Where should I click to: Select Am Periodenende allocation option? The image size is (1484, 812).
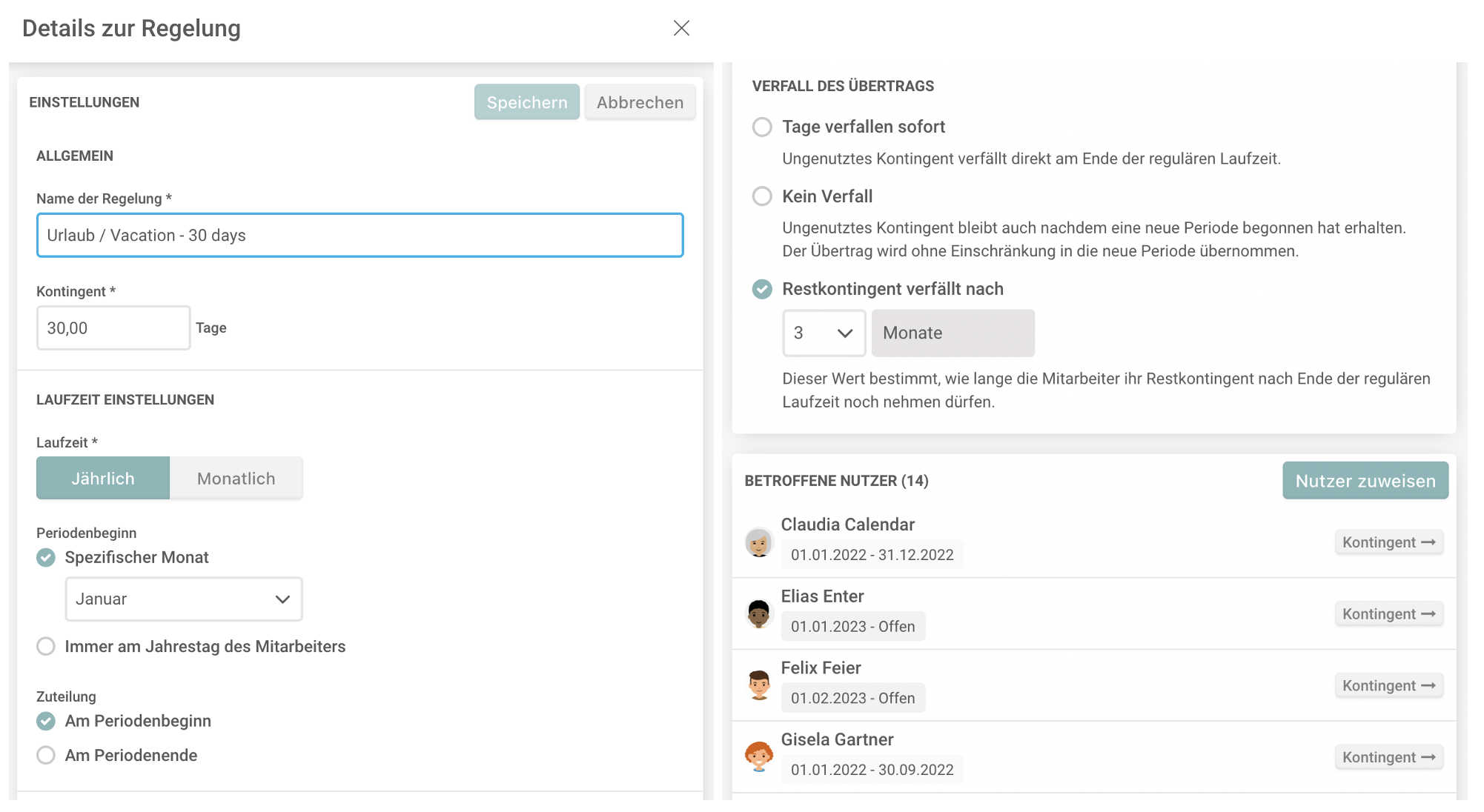46,755
